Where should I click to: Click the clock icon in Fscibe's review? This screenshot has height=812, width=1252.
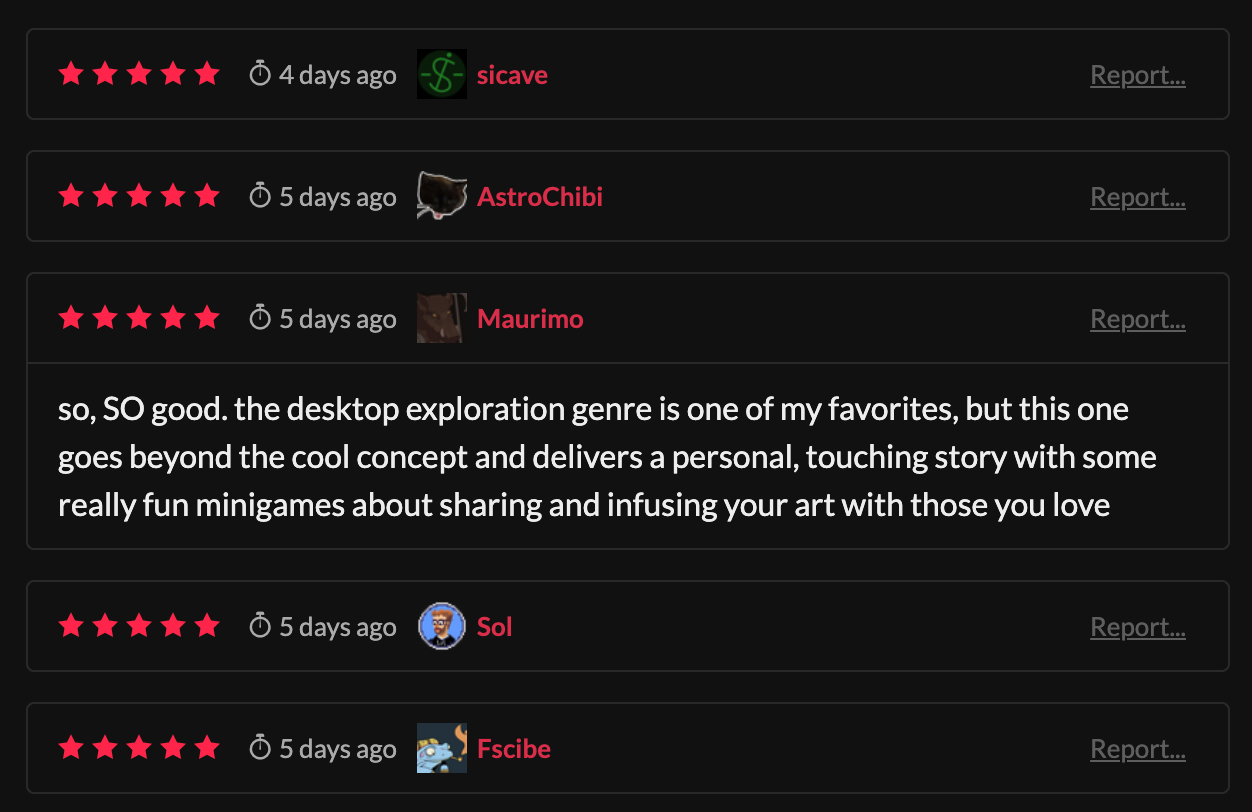pos(260,748)
